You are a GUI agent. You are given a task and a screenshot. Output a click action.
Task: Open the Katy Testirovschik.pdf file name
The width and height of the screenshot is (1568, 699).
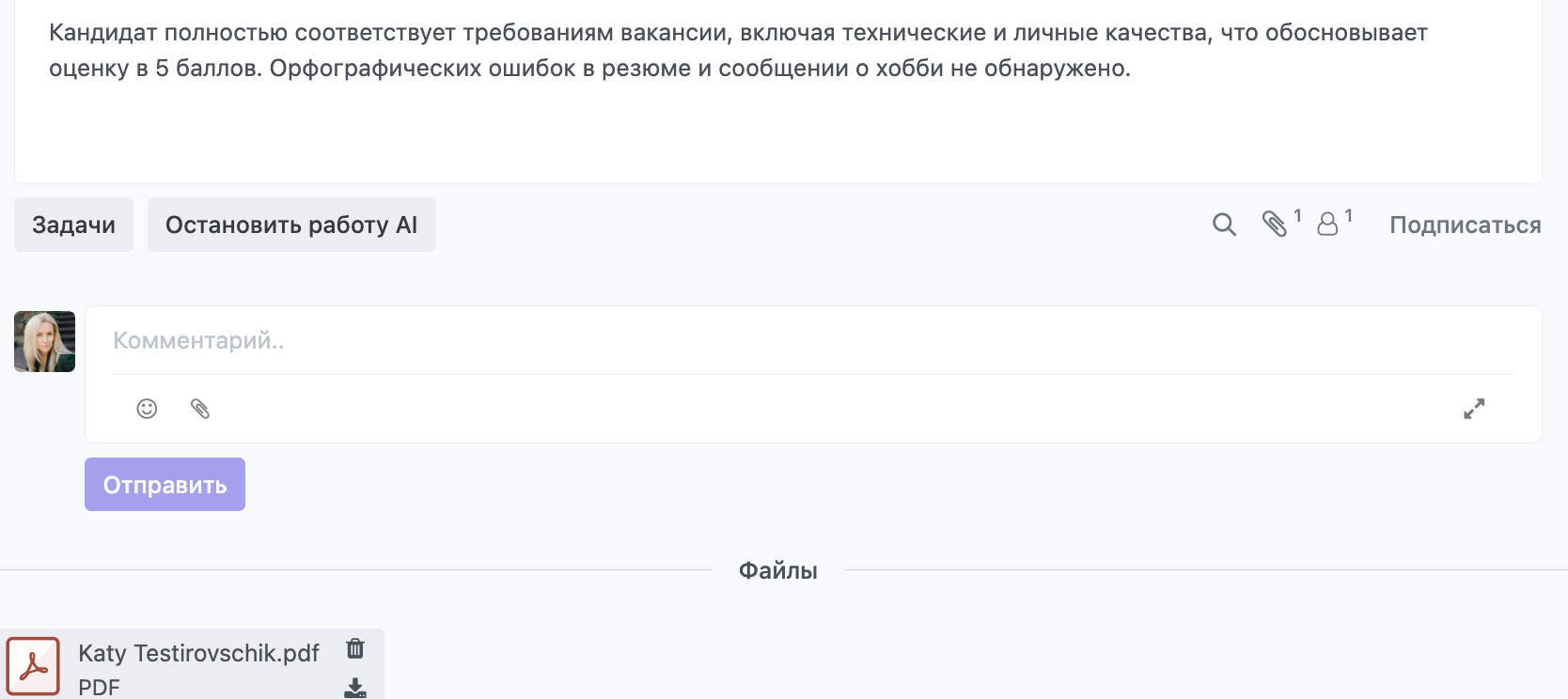198,653
